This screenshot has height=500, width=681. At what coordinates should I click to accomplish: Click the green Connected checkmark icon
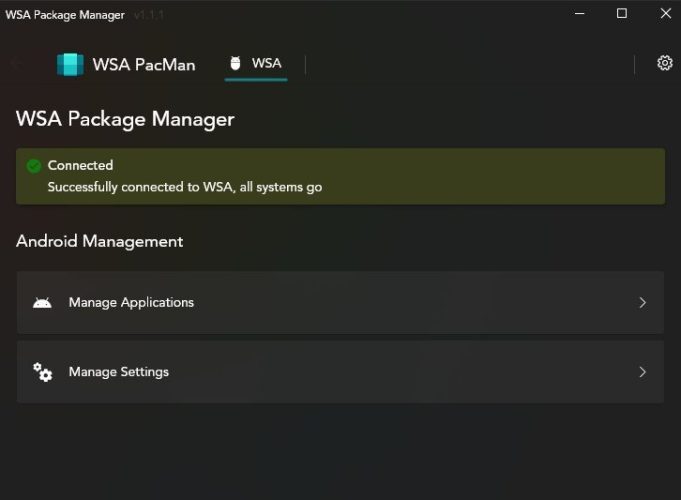[33, 166]
